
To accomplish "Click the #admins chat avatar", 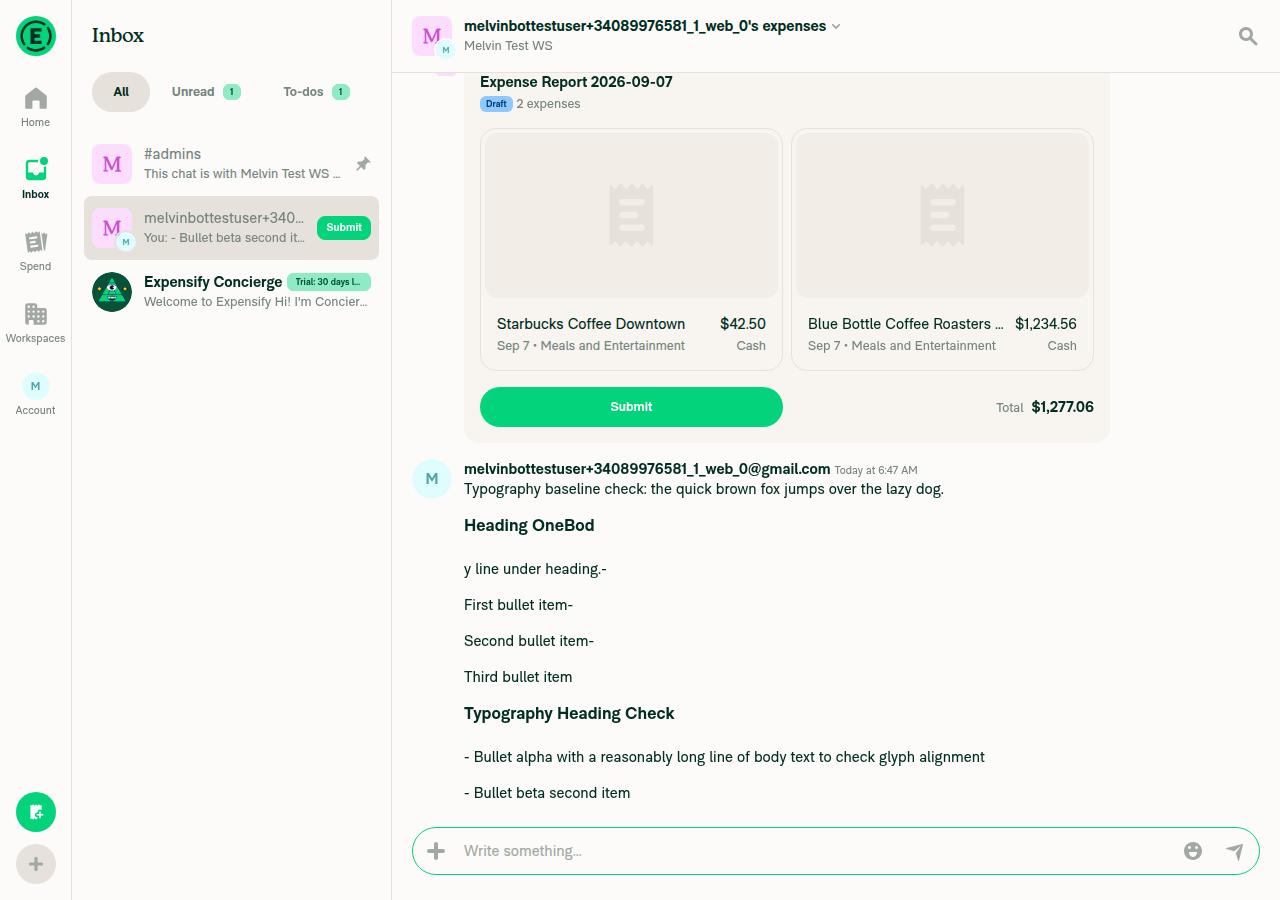I will pos(112,164).
